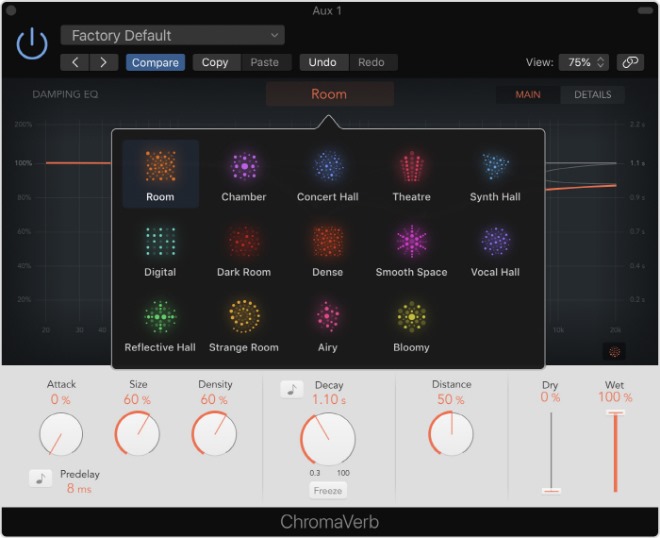Viewport: 660px width, 538px height.
Task: Toggle the plug-in power button
Action: pyautogui.click(x=32, y=44)
